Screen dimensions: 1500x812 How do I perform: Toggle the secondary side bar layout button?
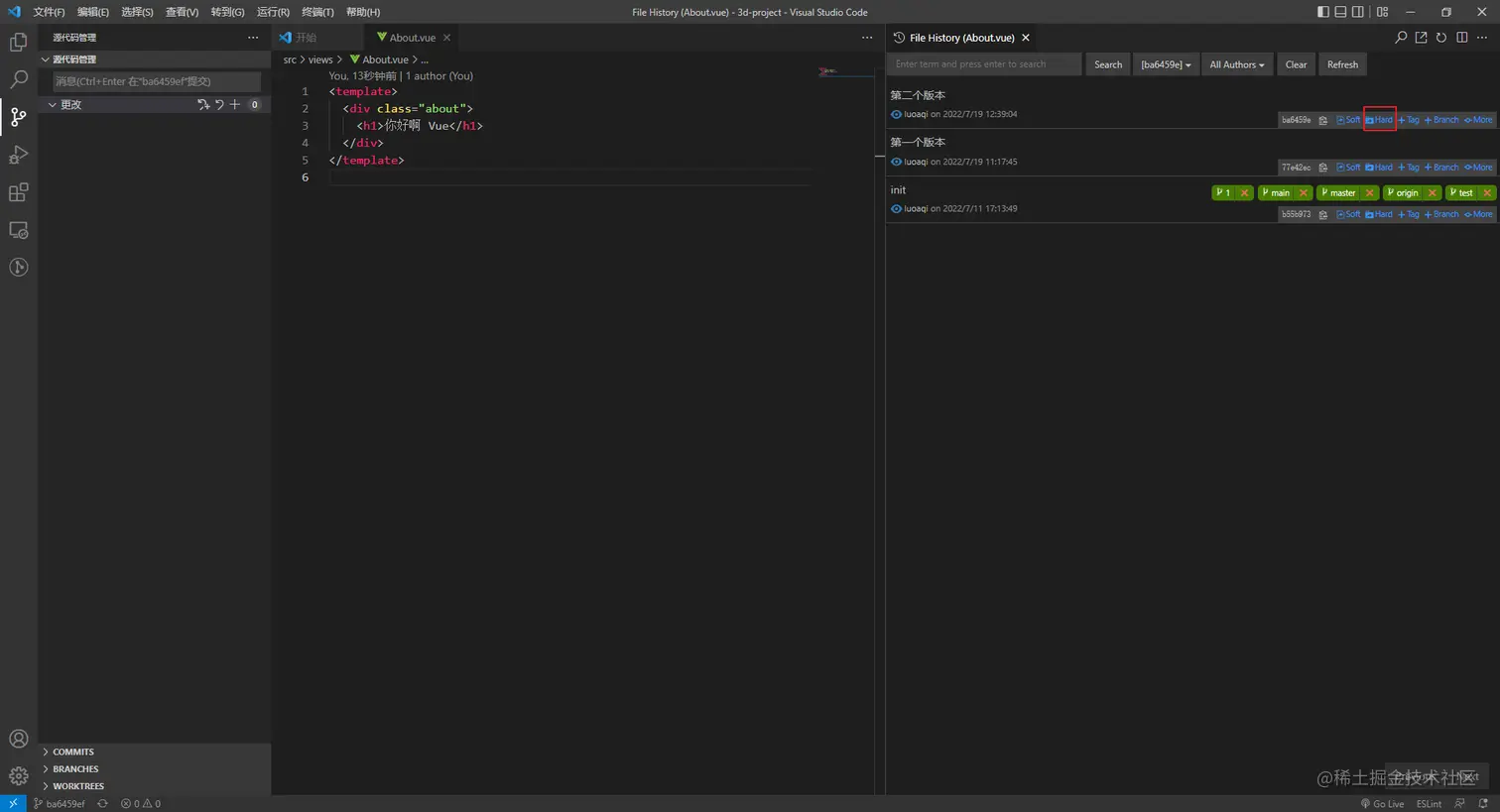1357,12
